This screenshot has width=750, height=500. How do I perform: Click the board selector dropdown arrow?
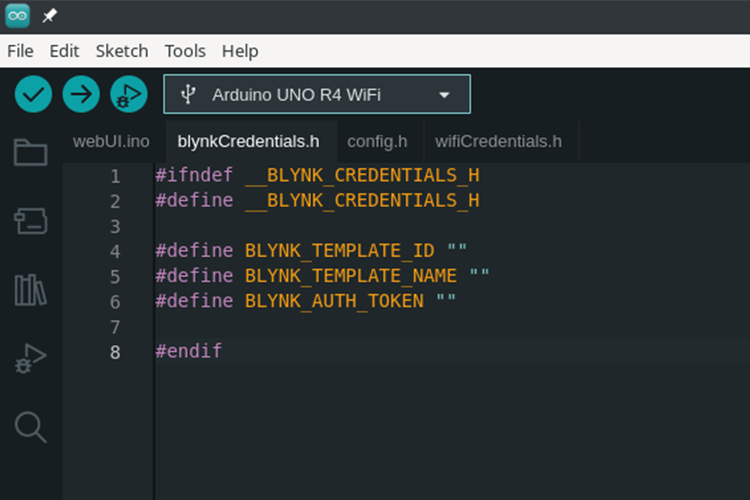tap(444, 95)
